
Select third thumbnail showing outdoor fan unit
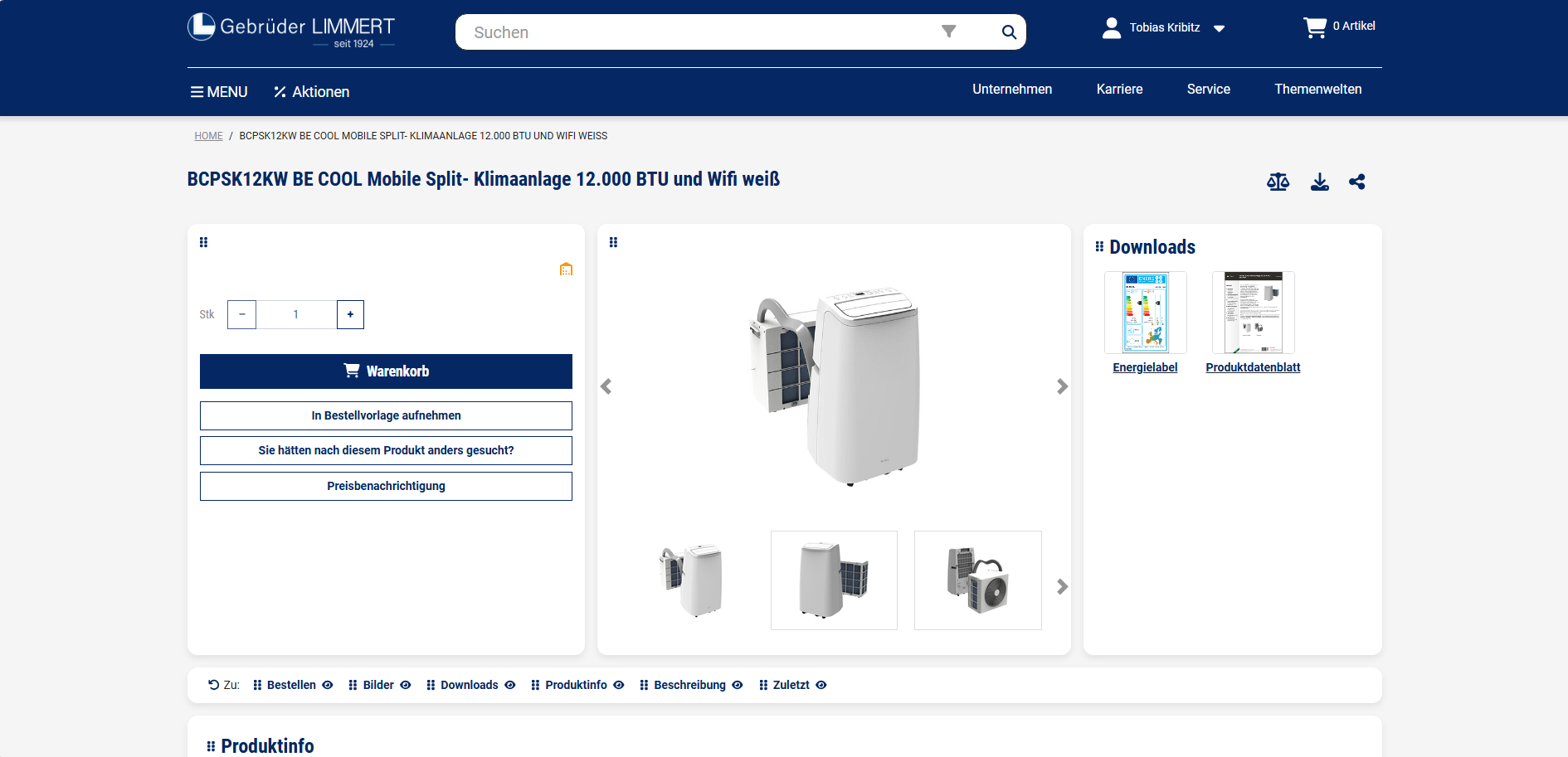977,580
